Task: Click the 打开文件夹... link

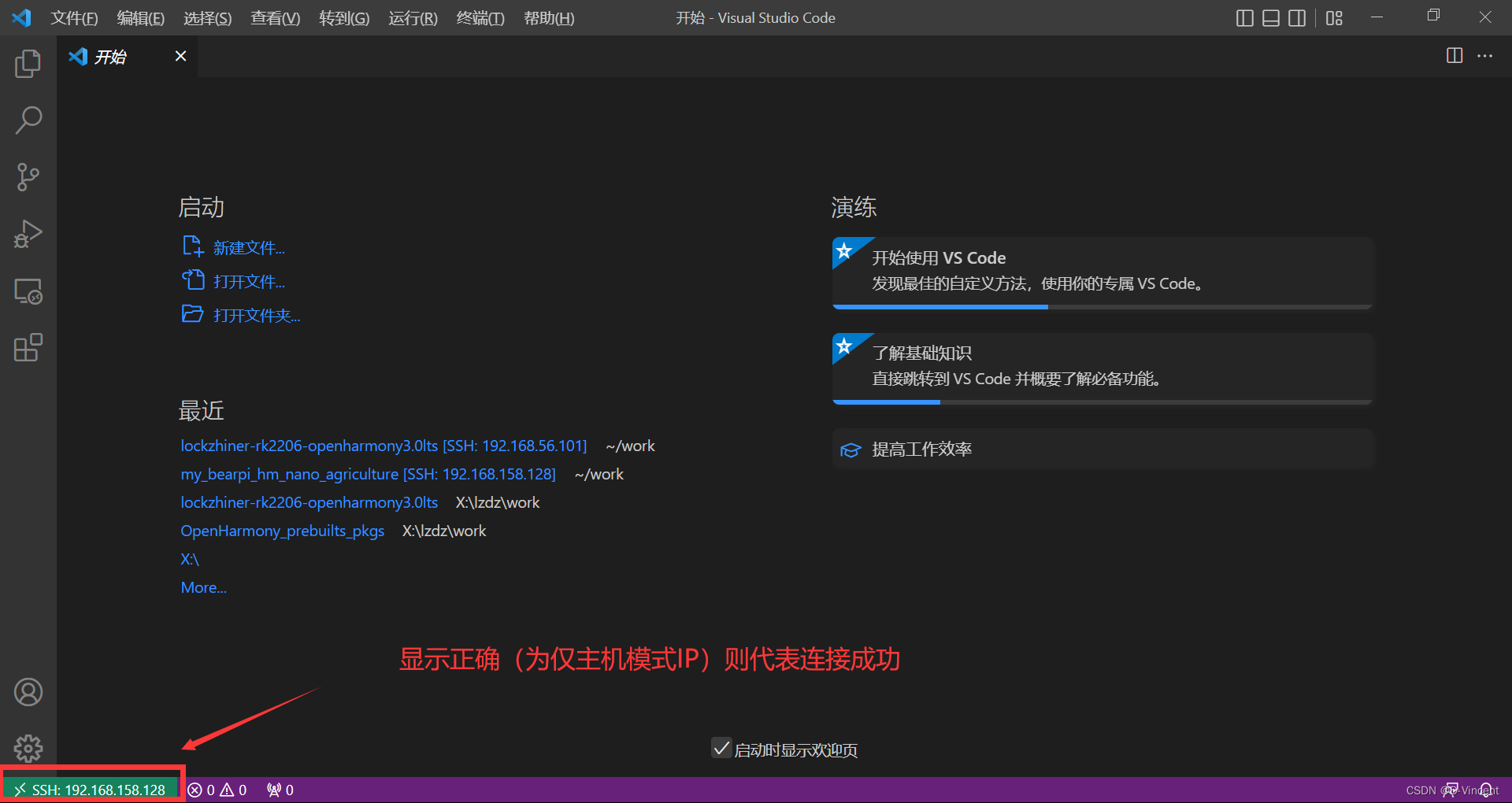Action: [257, 316]
